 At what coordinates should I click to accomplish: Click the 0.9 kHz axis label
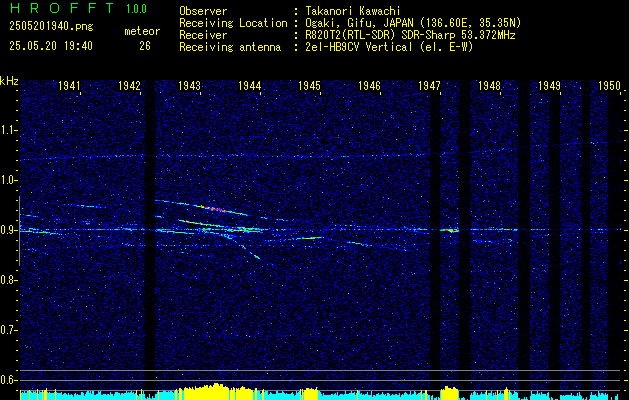(x=9, y=230)
